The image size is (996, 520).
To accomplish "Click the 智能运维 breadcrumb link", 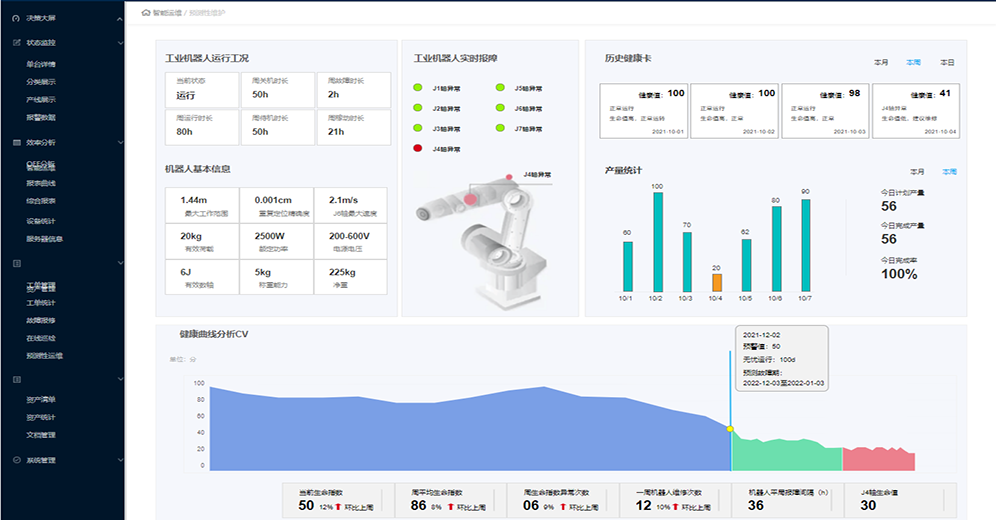I will [167, 13].
